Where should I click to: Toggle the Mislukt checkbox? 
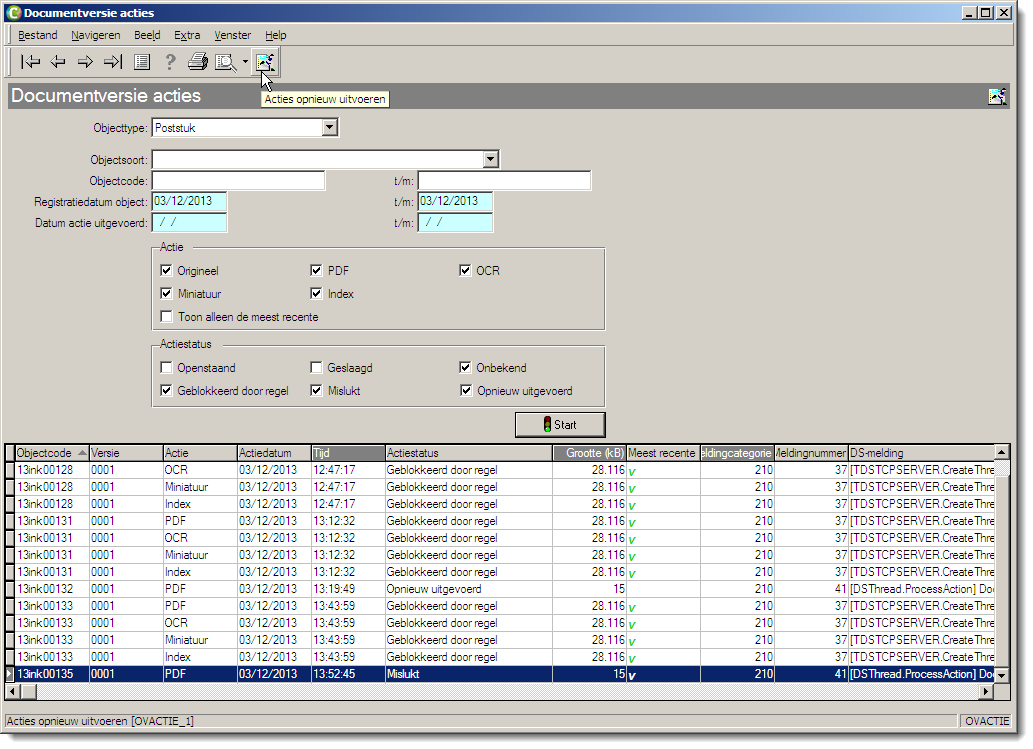[x=316, y=391]
